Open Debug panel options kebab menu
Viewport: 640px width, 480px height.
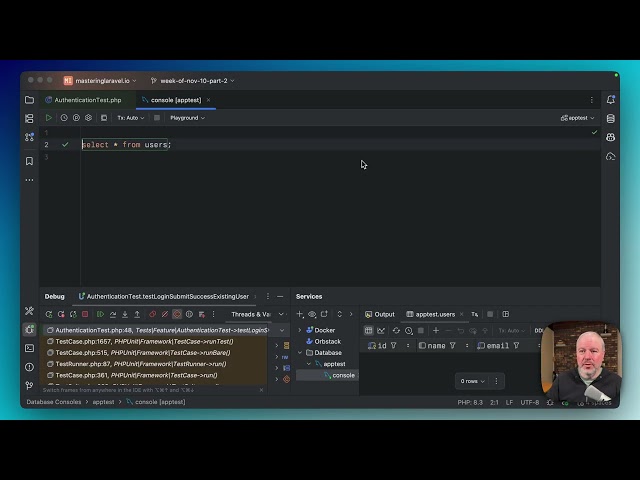pyautogui.click(x=268, y=297)
